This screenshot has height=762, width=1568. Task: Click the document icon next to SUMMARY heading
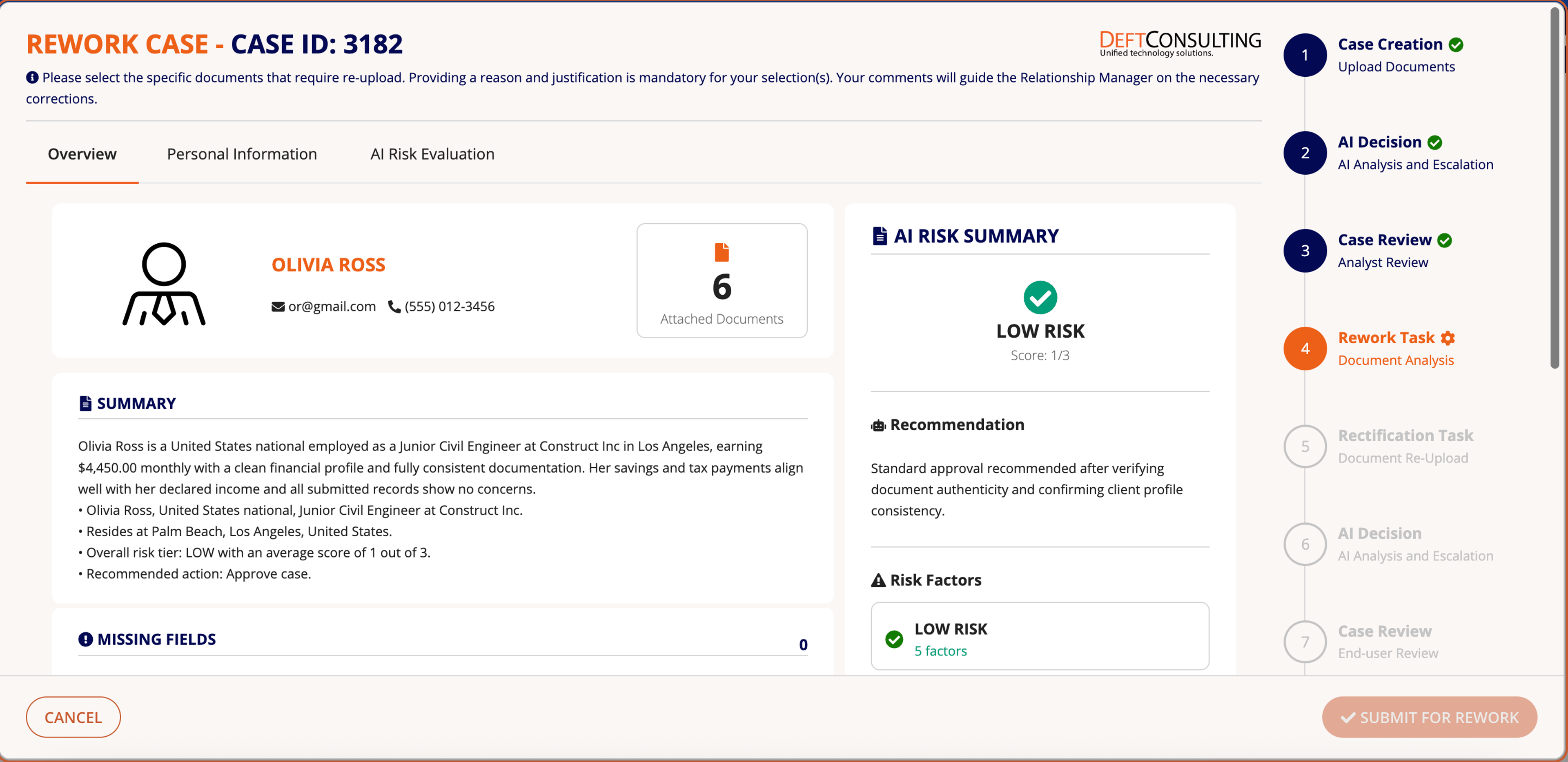(x=85, y=404)
